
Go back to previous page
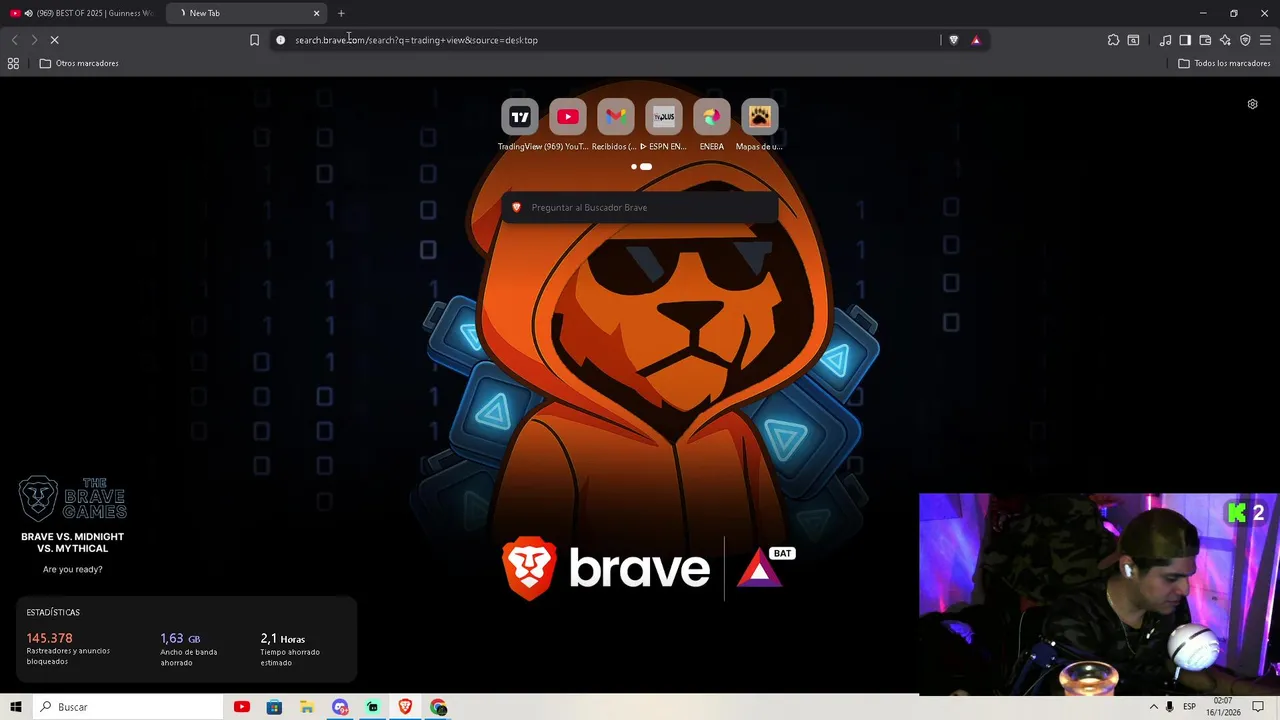click(14, 40)
